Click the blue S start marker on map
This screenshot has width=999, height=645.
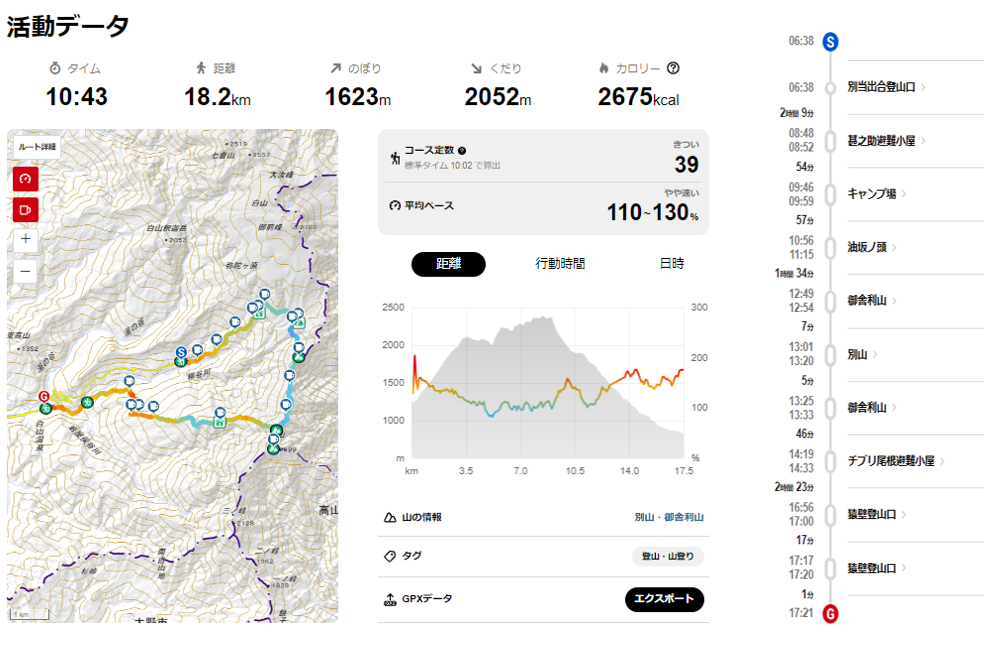click(x=182, y=352)
